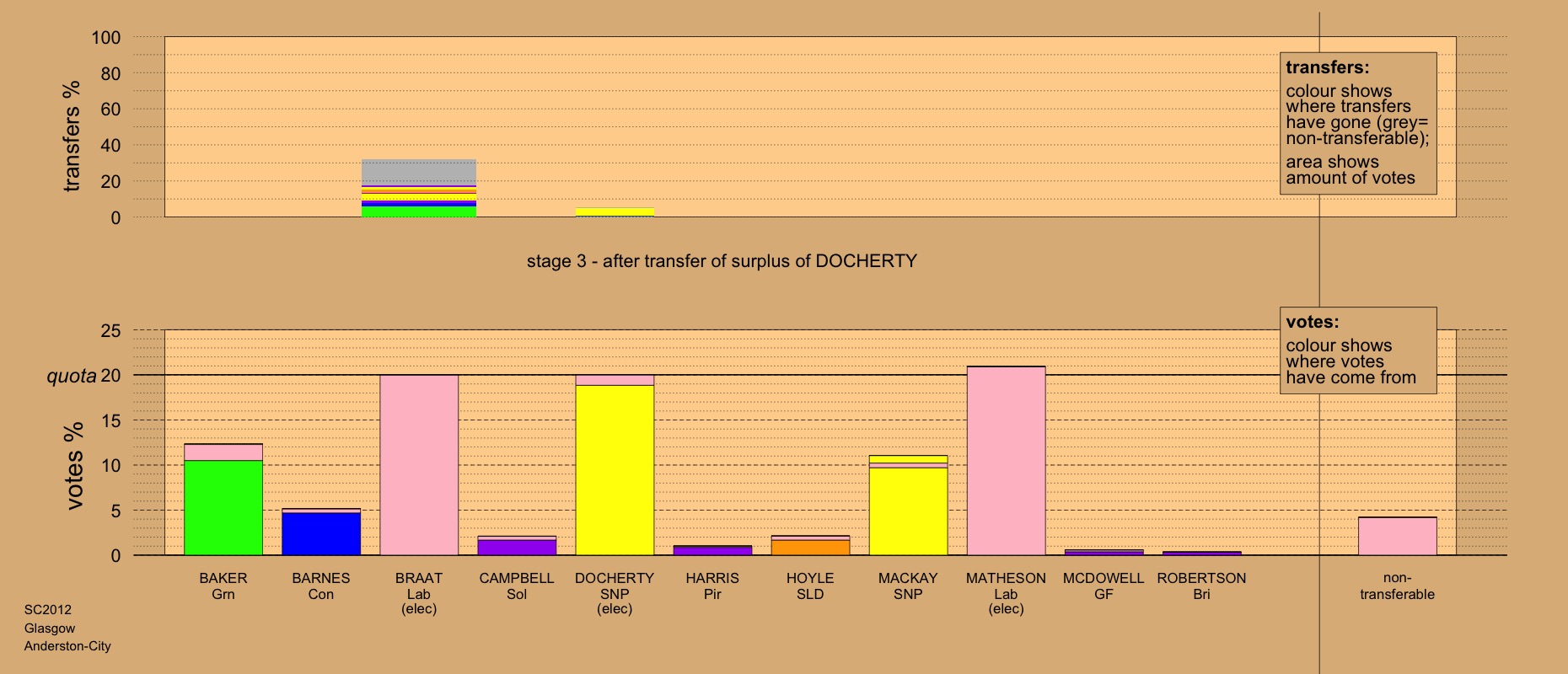The image size is (1568, 674).
Task: Click the ROBERTSON Bri vote bar
Action: pos(1201,554)
